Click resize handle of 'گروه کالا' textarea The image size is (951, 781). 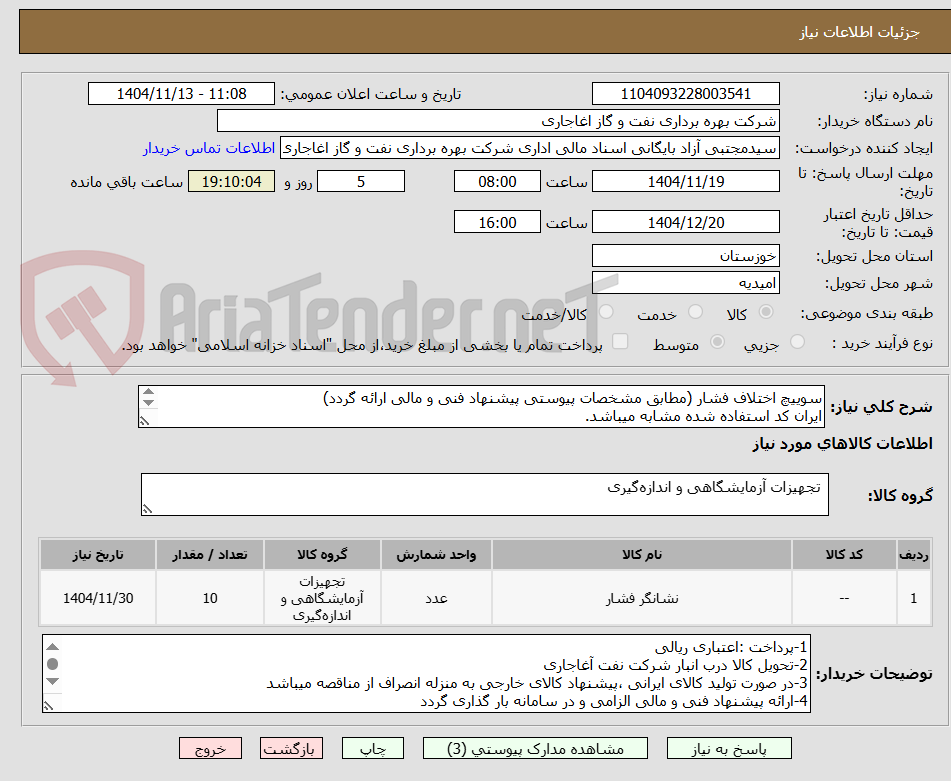pyautogui.click(x=147, y=509)
